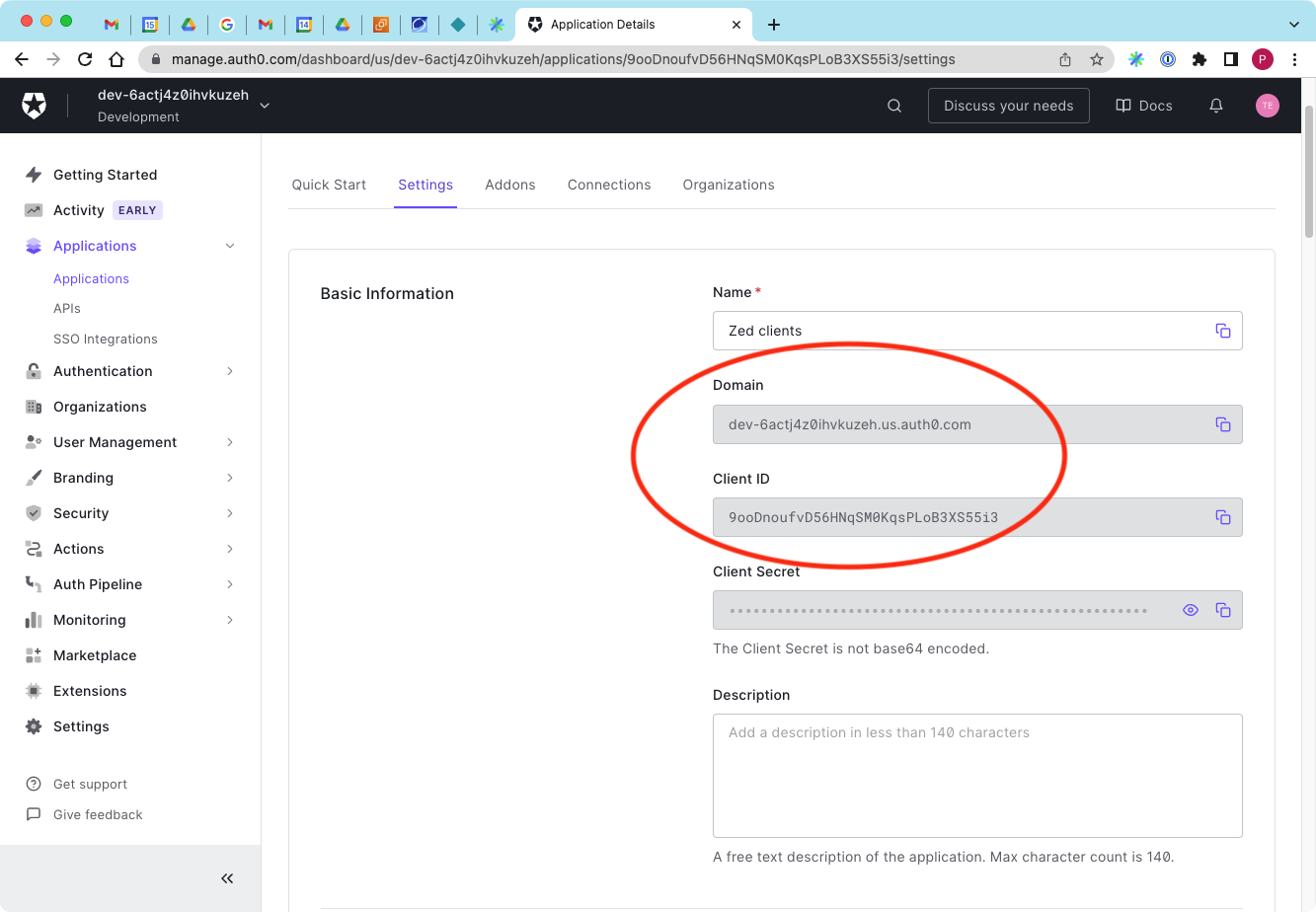The height and width of the screenshot is (912, 1316).
Task: Copy the Client ID value
Action: pos(1223,517)
